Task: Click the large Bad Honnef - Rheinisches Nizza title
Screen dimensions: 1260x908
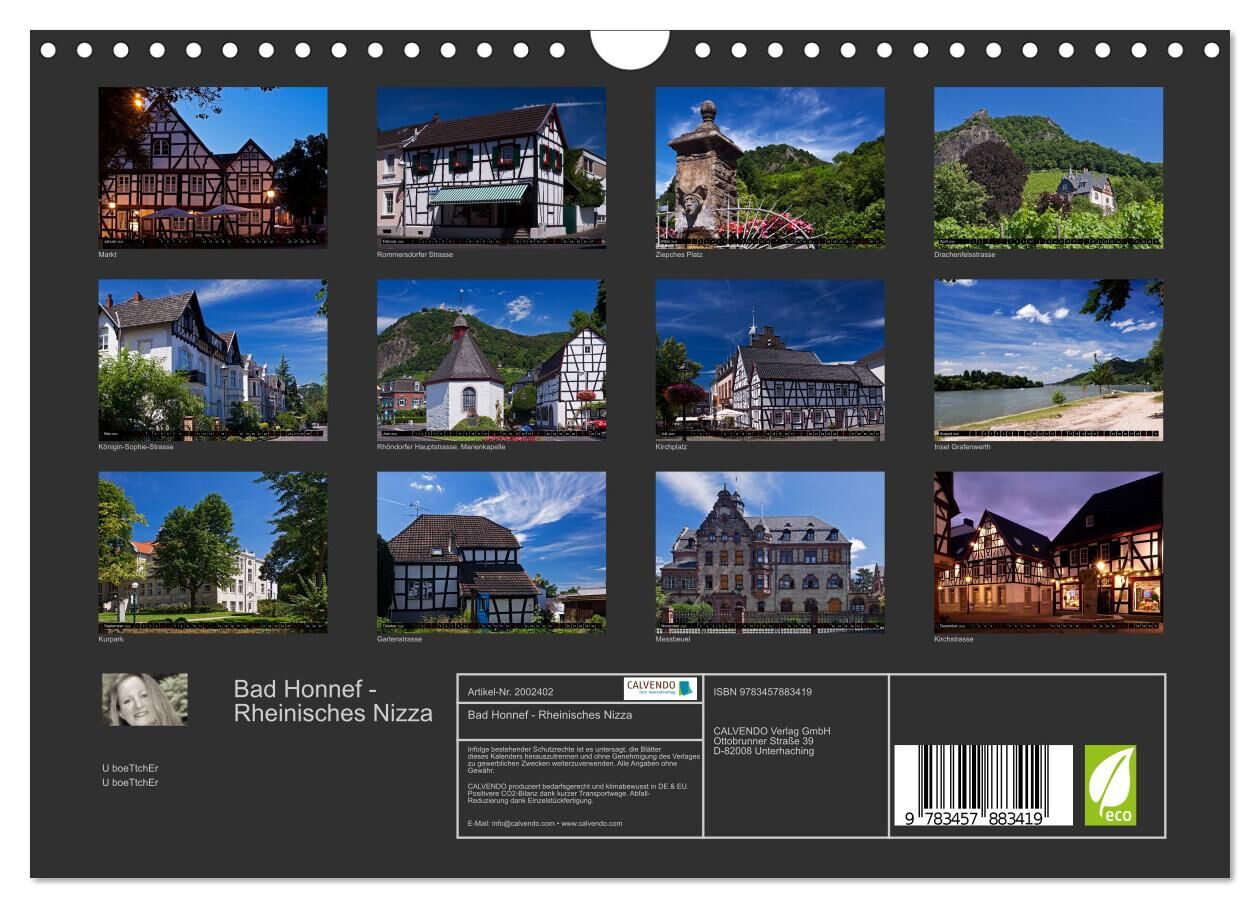Action: [333, 701]
